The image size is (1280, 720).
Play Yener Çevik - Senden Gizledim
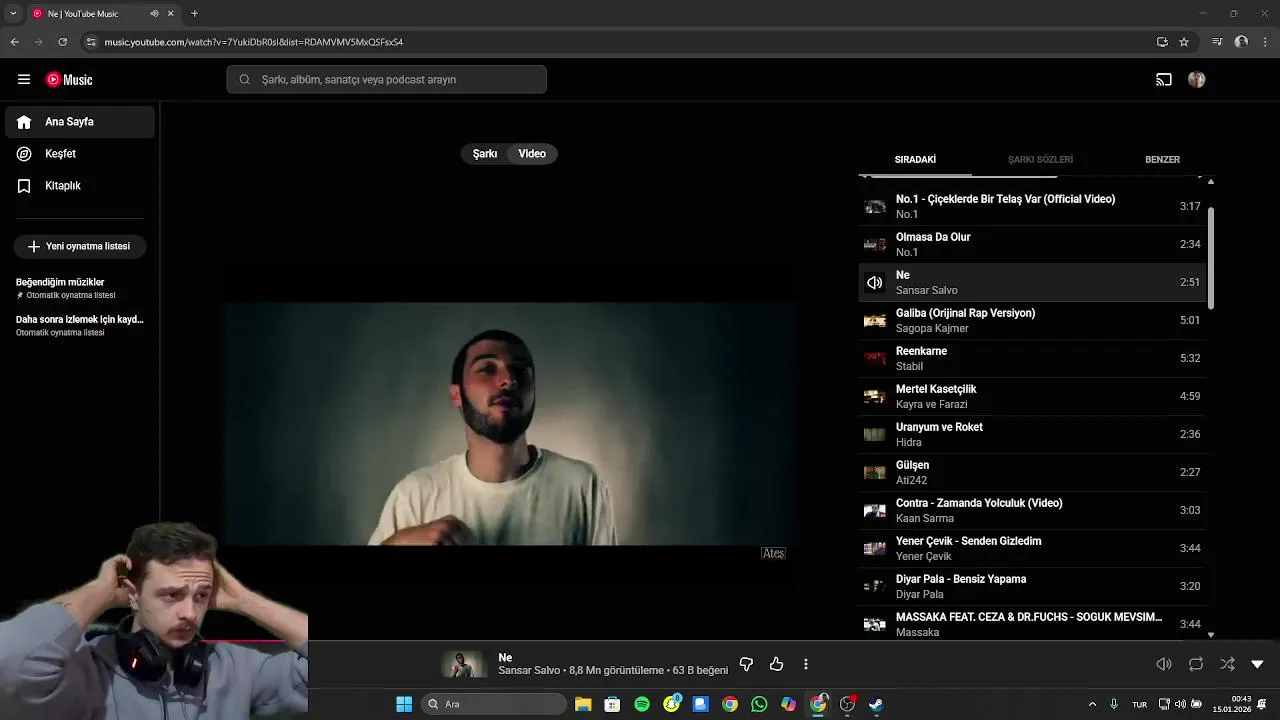(x=1032, y=548)
